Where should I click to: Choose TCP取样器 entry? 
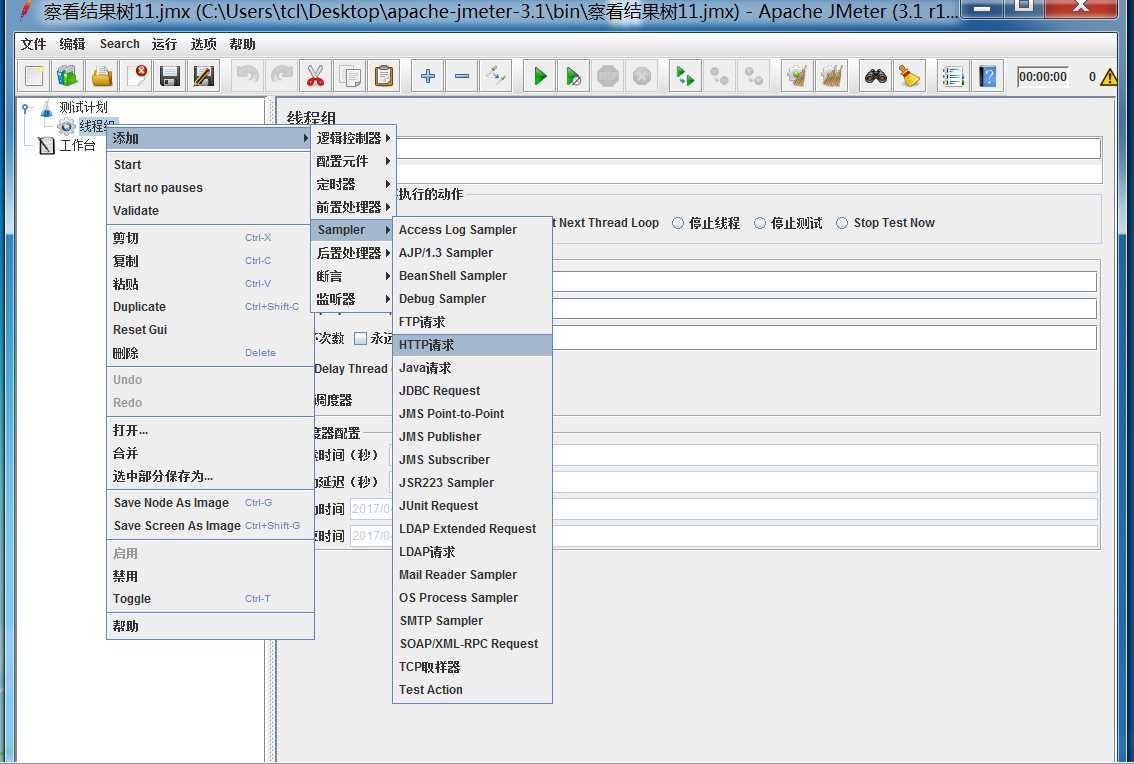coord(472,667)
